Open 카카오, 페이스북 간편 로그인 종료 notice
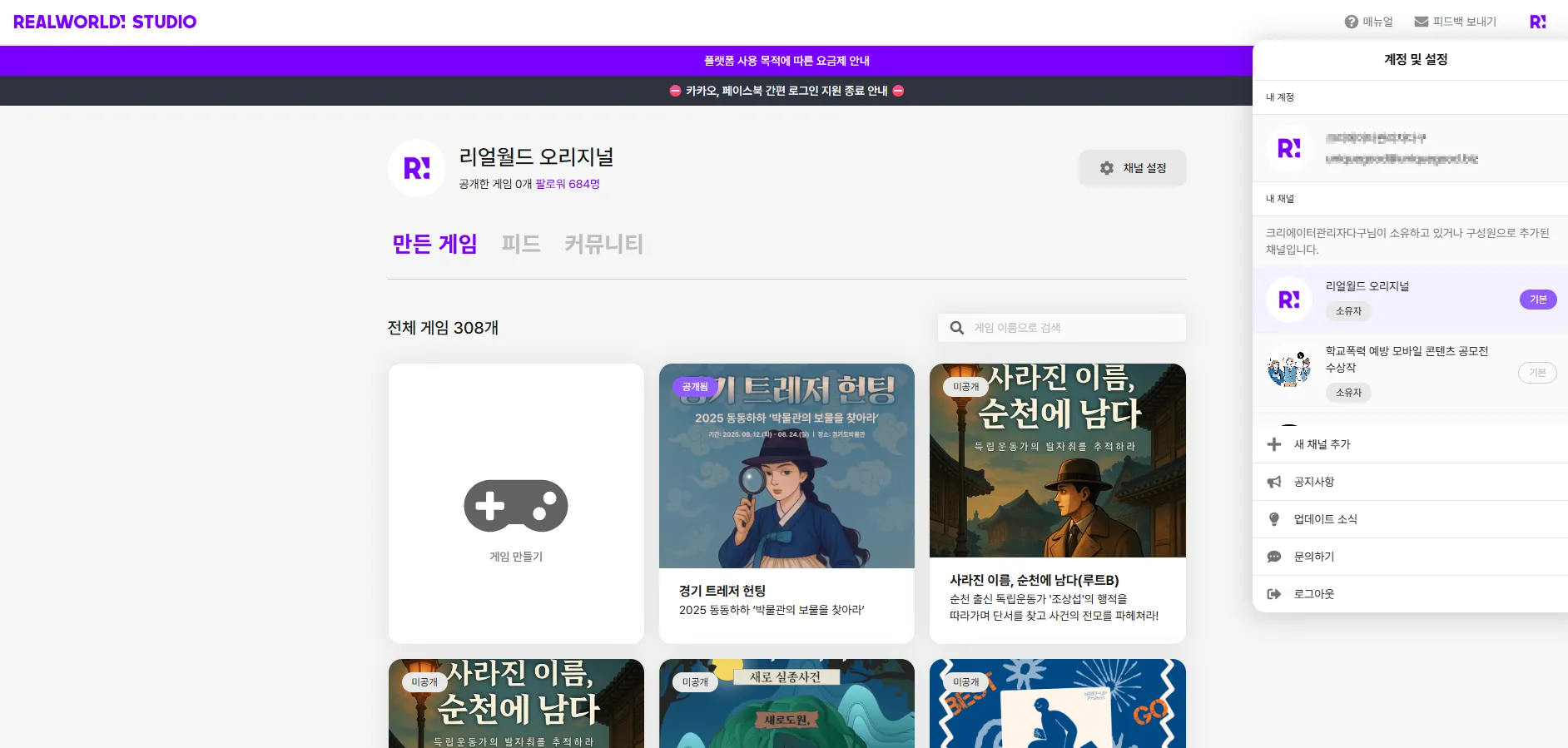Image resolution: width=1568 pixels, height=748 pixels. coord(786,91)
